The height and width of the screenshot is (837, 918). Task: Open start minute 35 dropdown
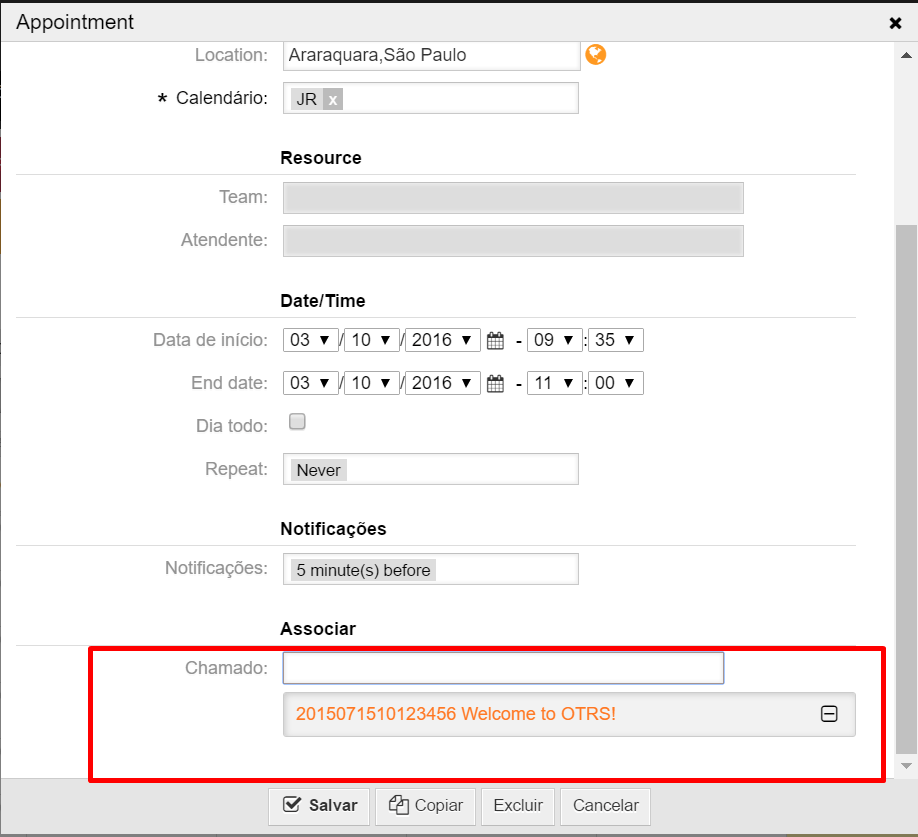click(x=615, y=341)
